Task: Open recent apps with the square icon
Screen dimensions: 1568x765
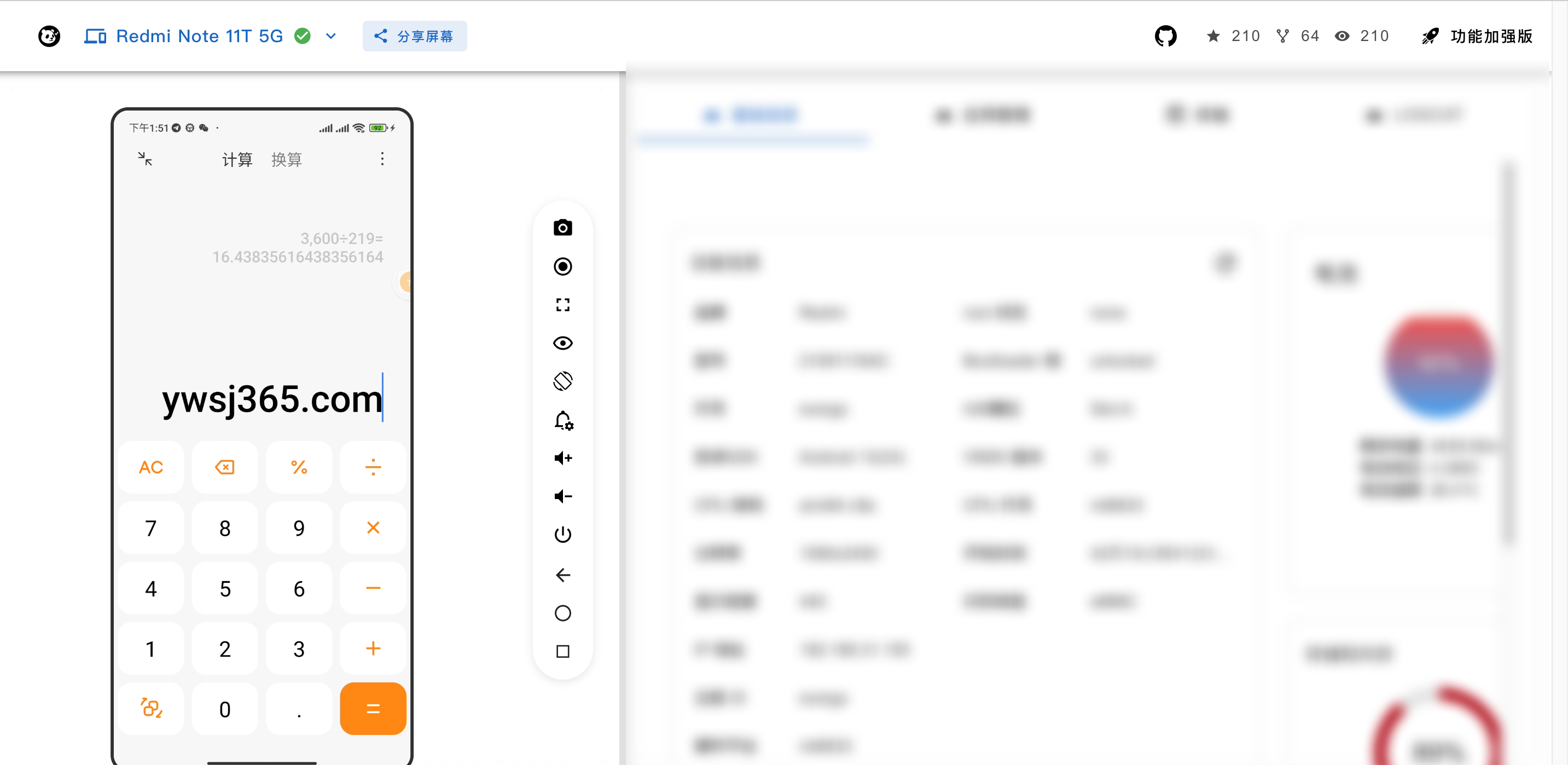Action: [562, 651]
